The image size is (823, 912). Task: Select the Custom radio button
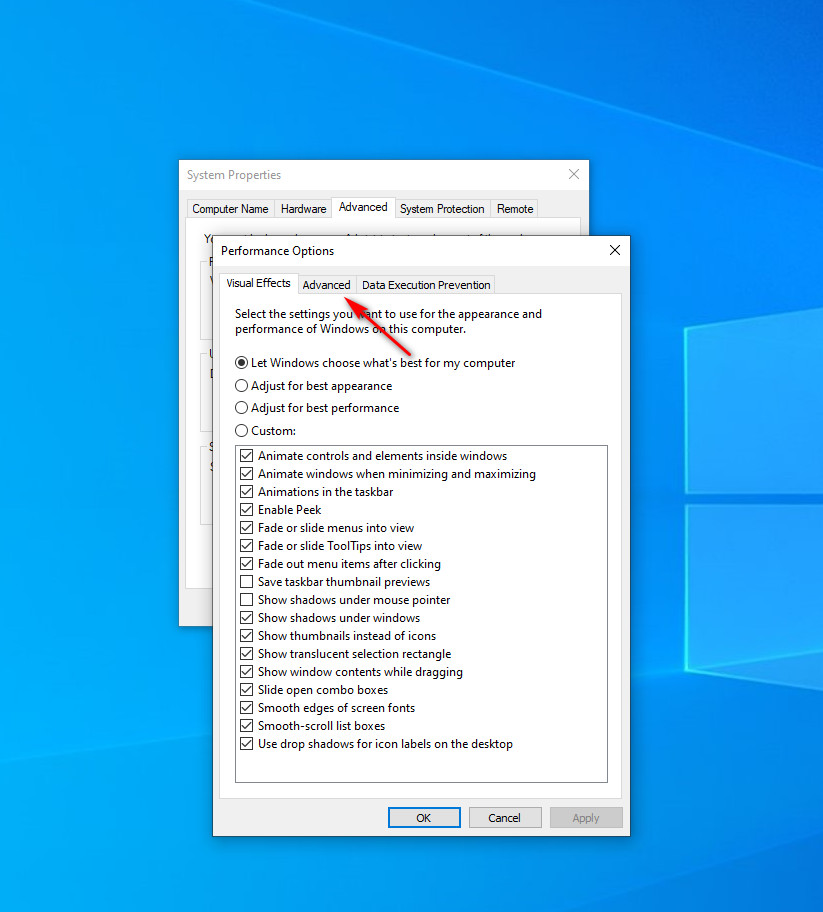pos(242,431)
